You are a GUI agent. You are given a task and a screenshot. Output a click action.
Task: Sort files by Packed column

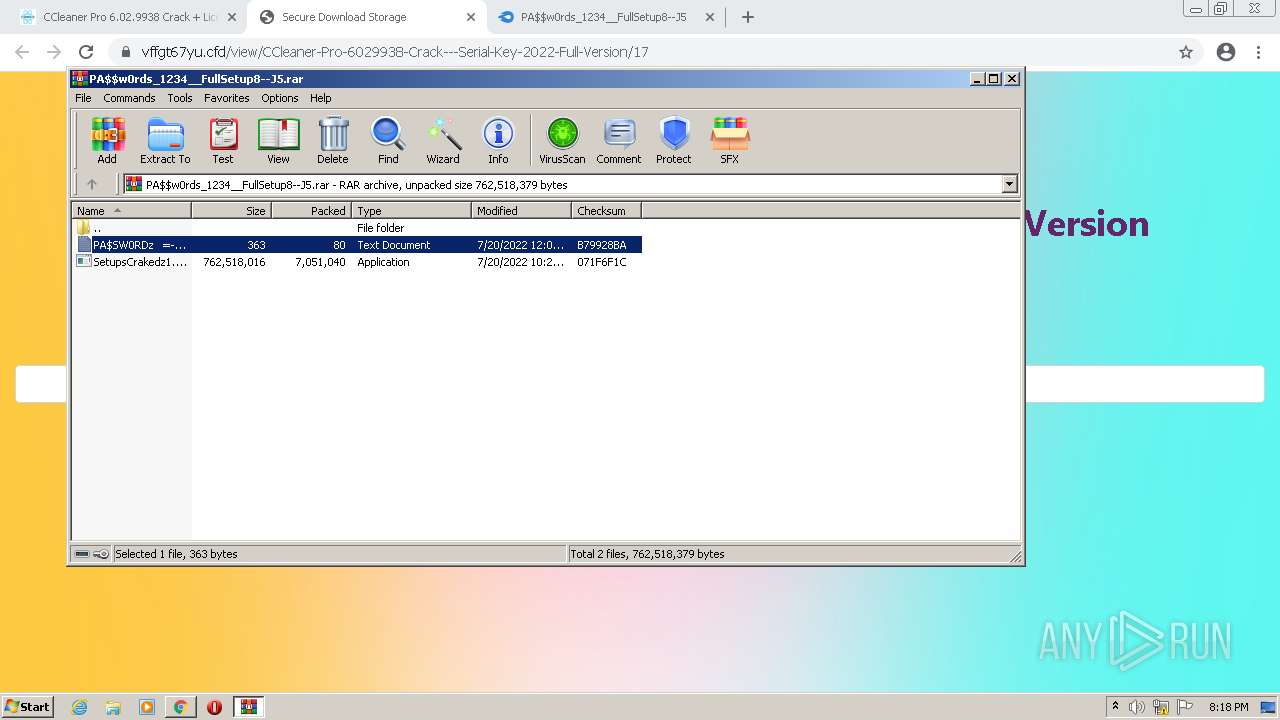[311, 210]
